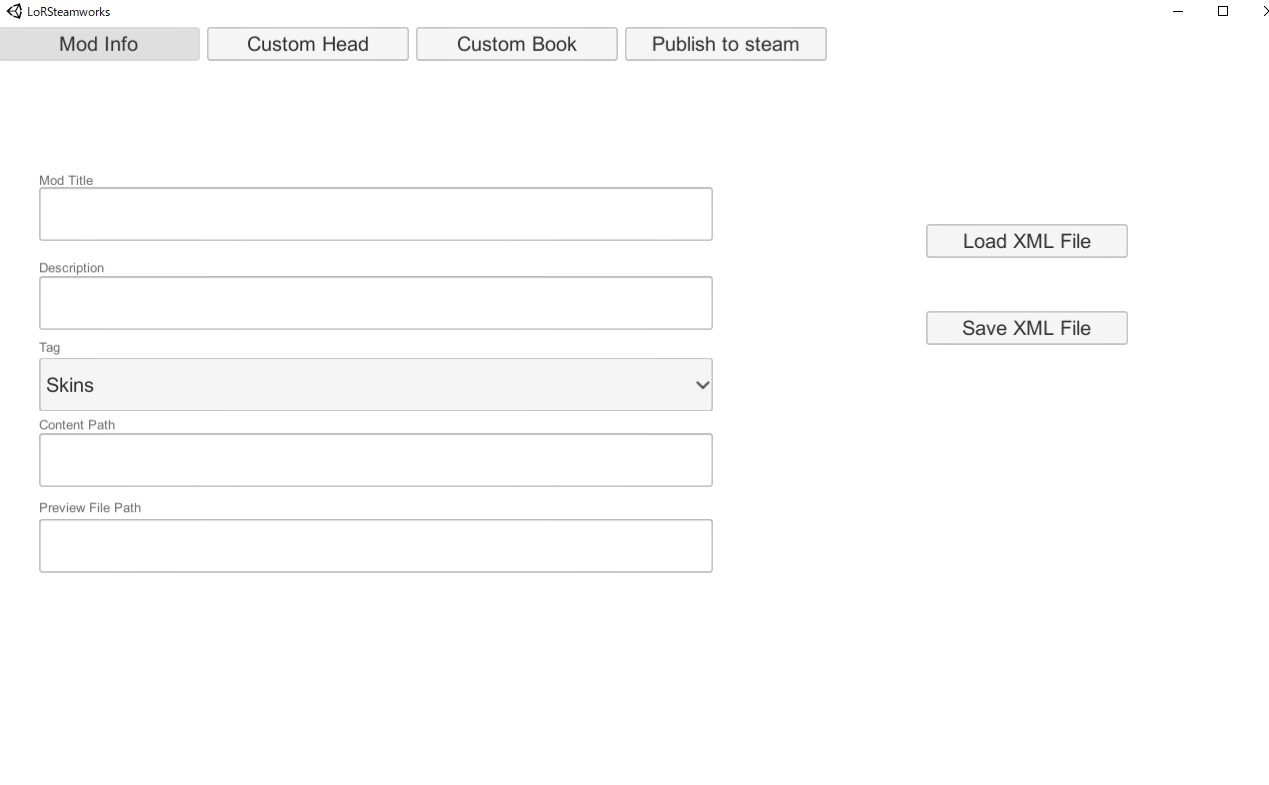Activate the Preview File Path text box
1269x785 pixels.
(375, 546)
